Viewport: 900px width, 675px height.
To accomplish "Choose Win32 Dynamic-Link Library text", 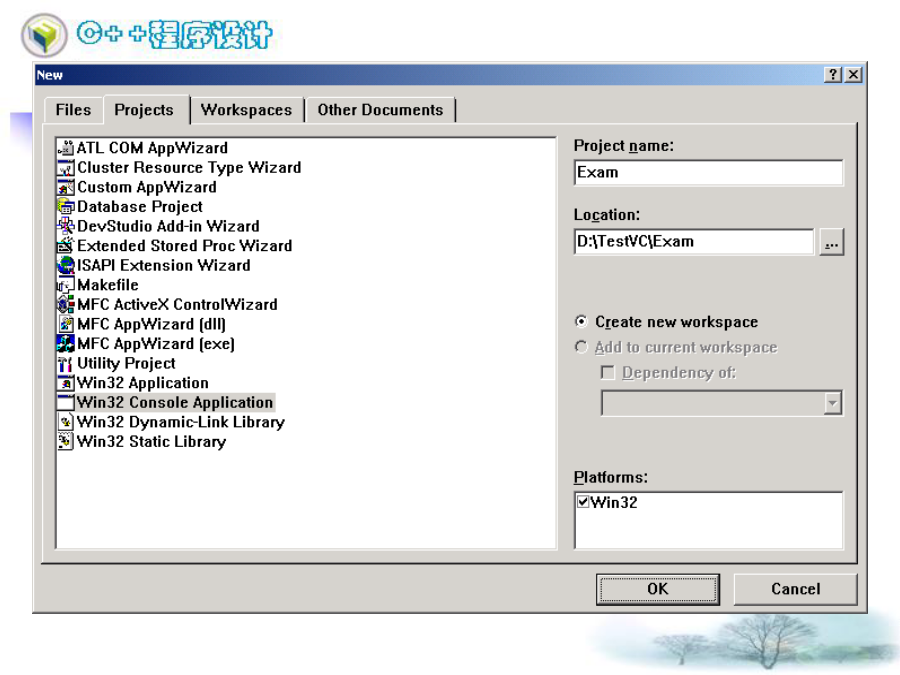I will [x=181, y=422].
